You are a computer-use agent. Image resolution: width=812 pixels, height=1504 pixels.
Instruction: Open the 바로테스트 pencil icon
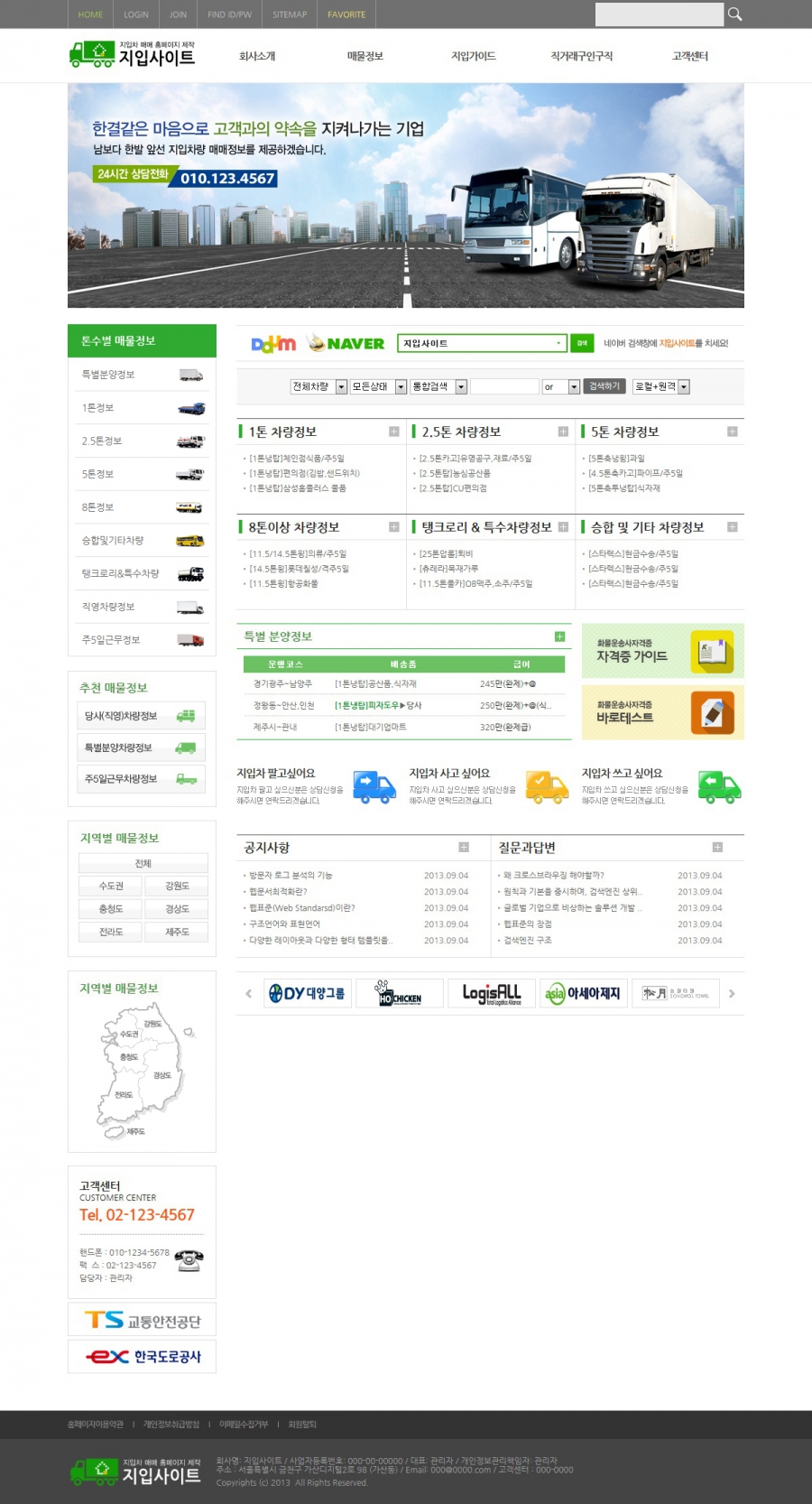(712, 712)
